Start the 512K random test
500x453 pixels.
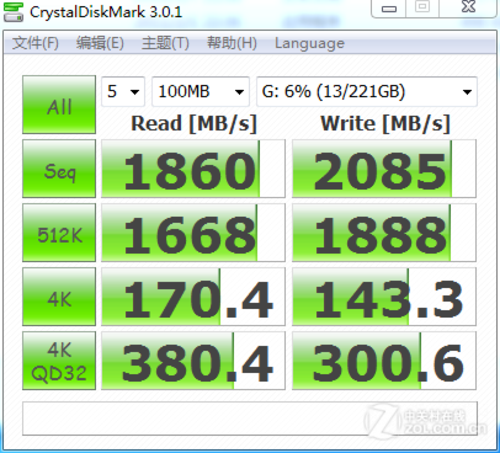[x=59, y=233]
